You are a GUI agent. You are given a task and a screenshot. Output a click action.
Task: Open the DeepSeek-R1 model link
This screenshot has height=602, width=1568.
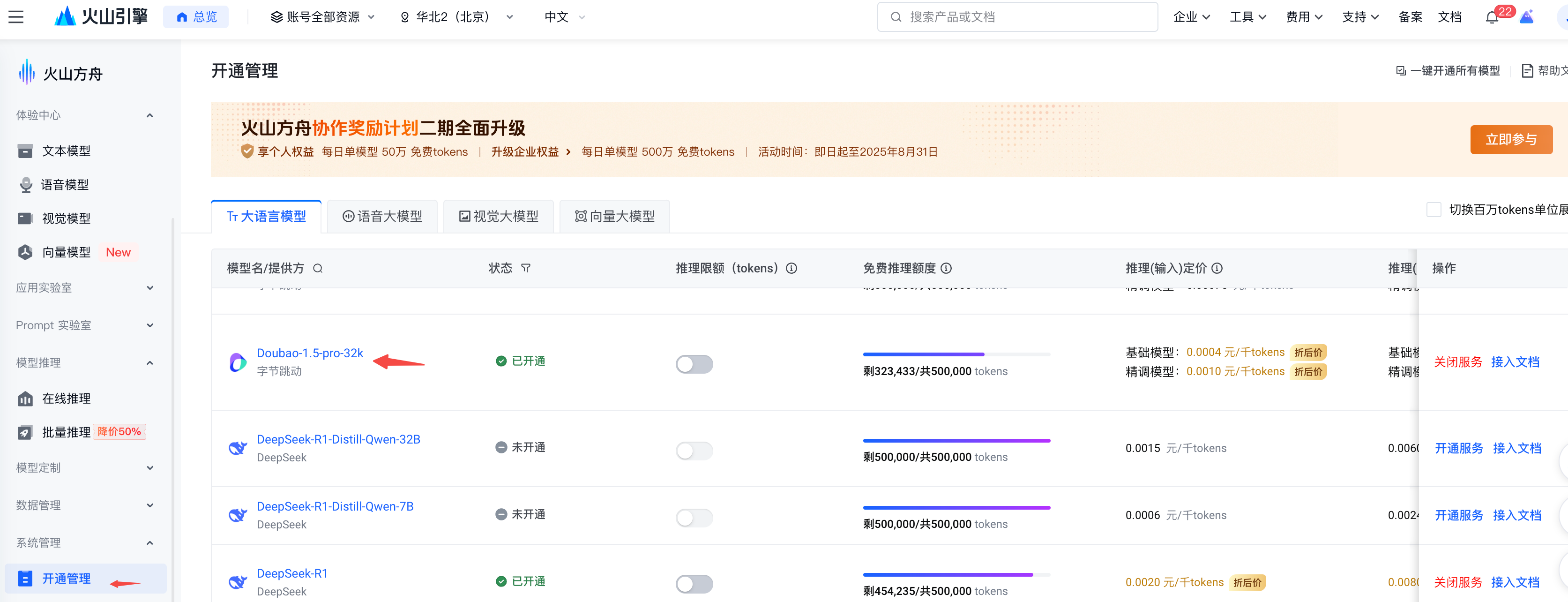[292, 573]
